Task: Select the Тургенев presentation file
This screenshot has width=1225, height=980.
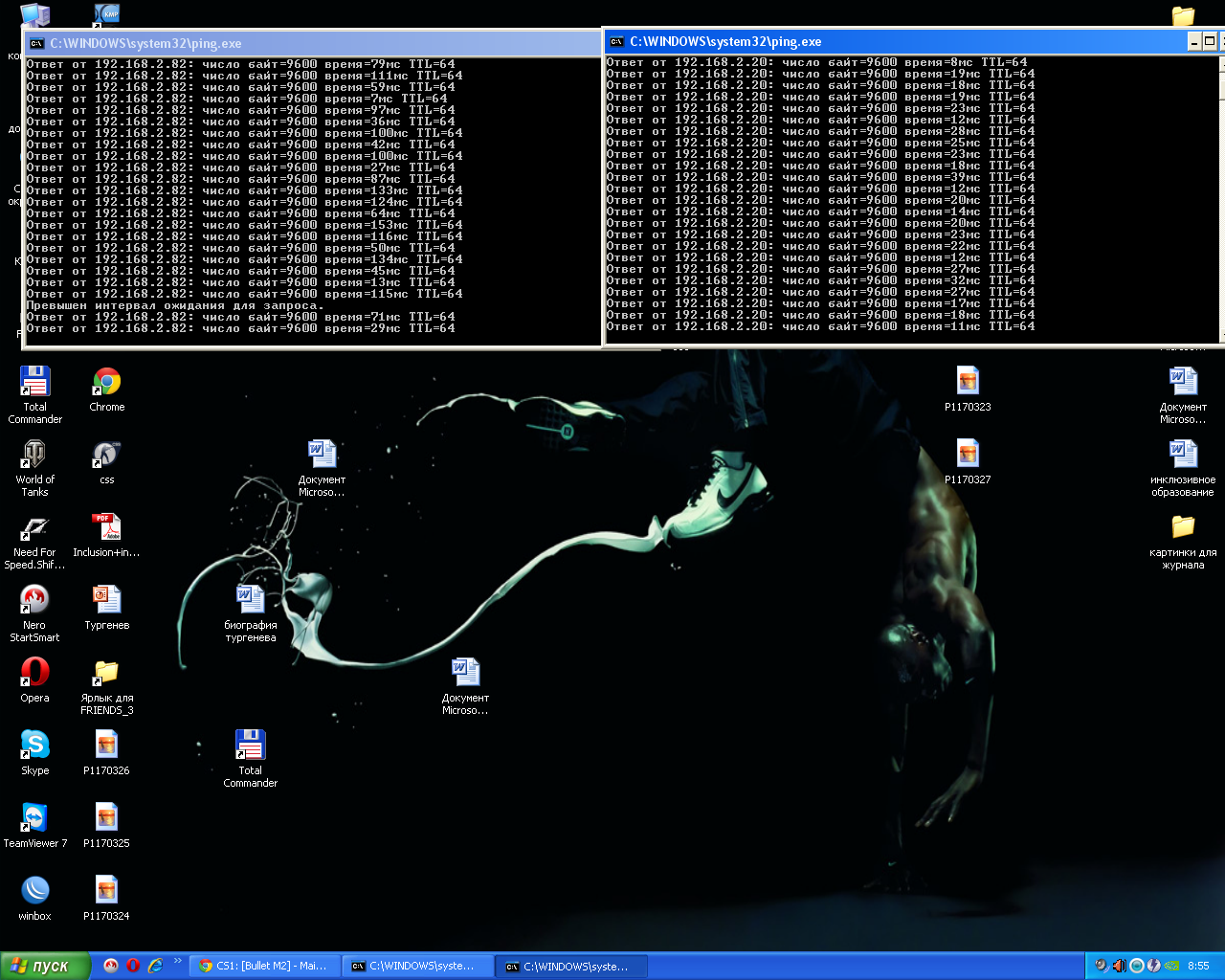Action: pos(106,601)
